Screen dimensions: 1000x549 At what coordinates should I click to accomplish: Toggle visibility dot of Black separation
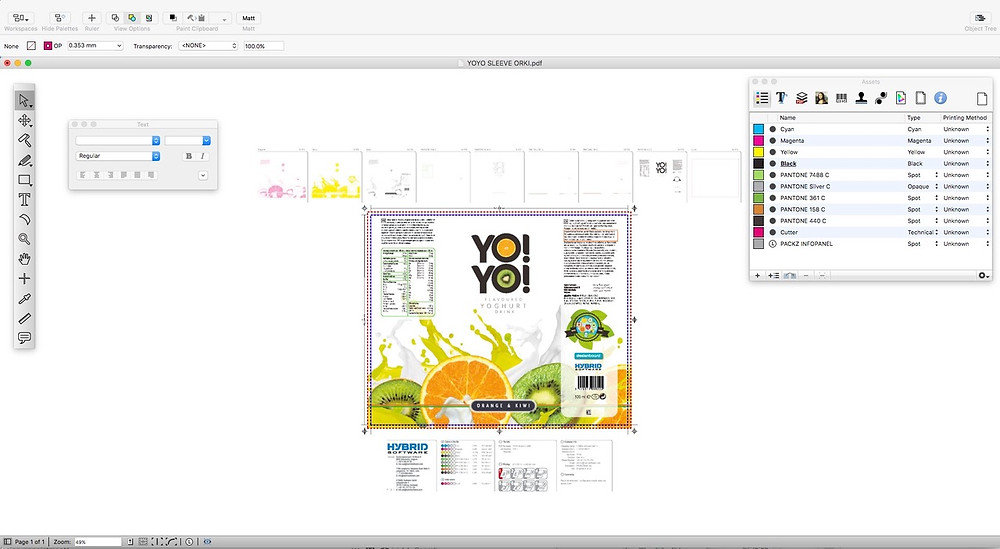point(772,163)
